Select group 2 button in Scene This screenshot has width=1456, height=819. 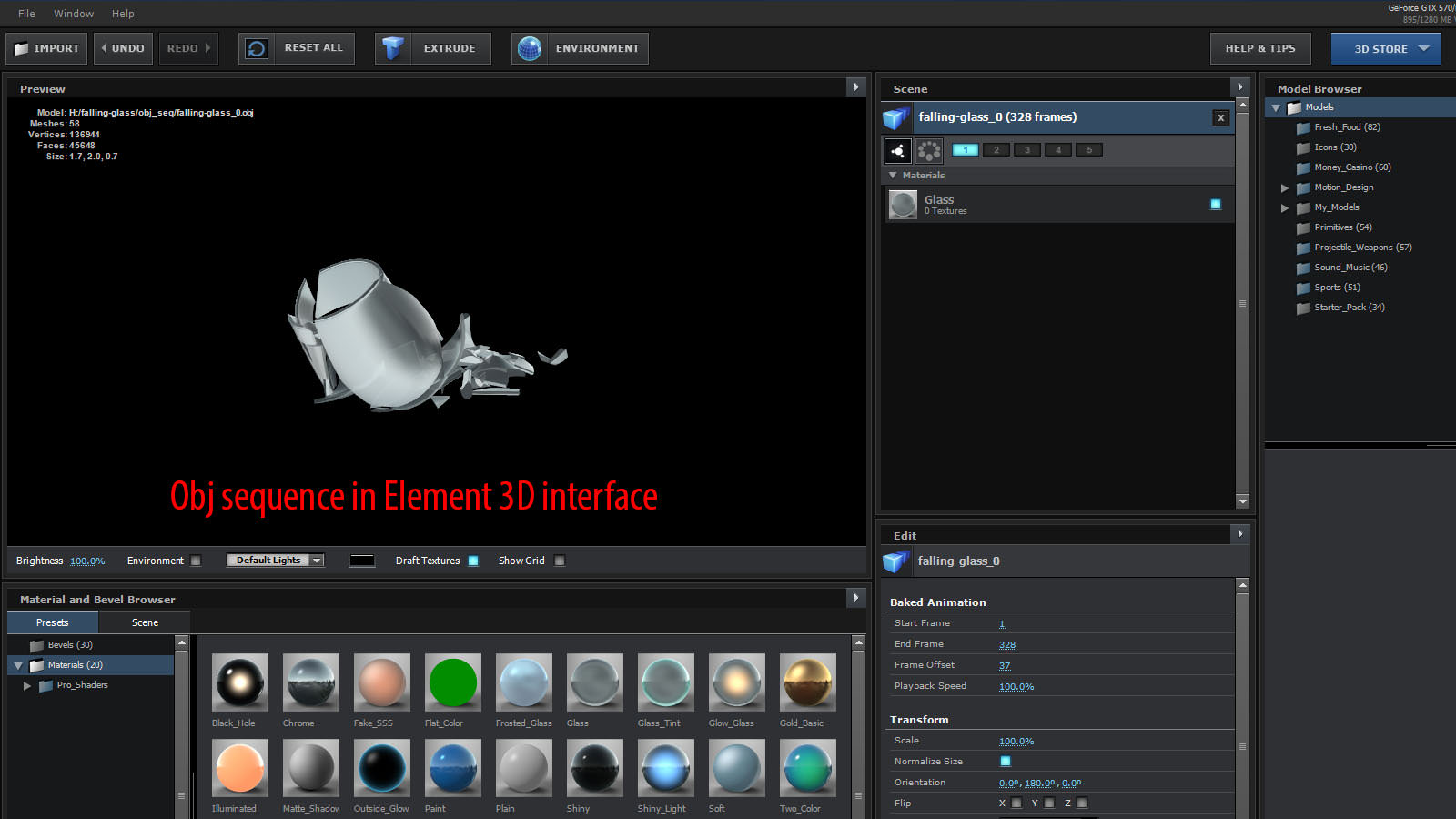(x=996, y=150)
